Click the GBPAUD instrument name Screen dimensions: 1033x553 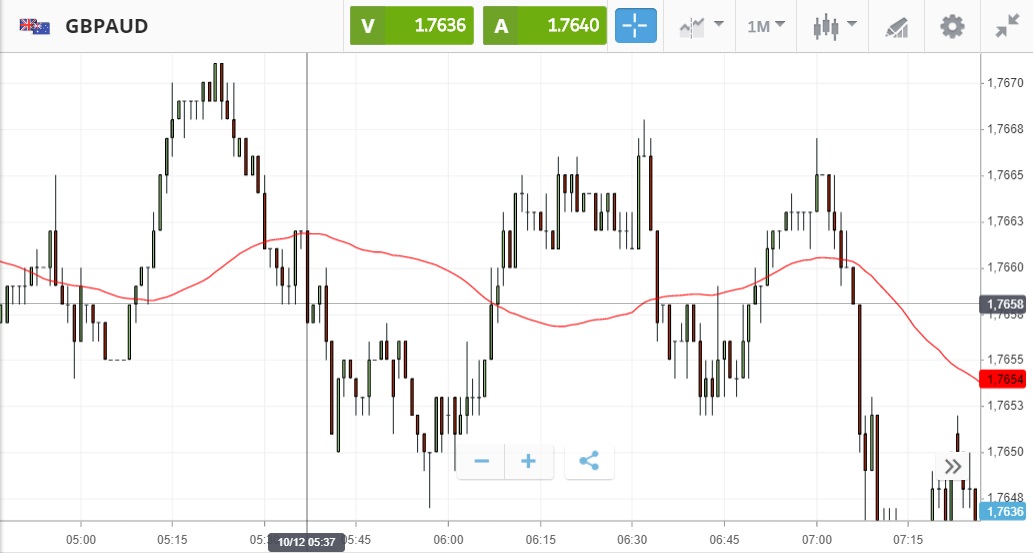tap(107, 26)
